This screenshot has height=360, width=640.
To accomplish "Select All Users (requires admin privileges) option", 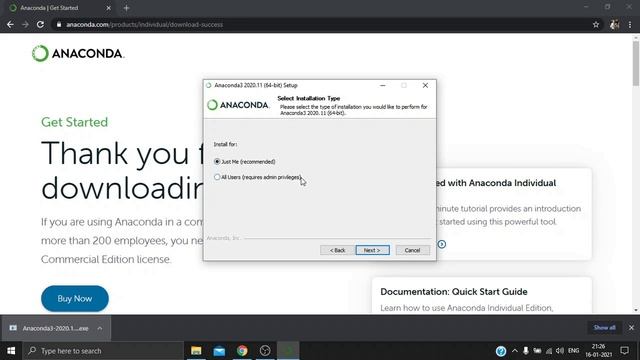I will pyautogui.click(x=217, y=177).
